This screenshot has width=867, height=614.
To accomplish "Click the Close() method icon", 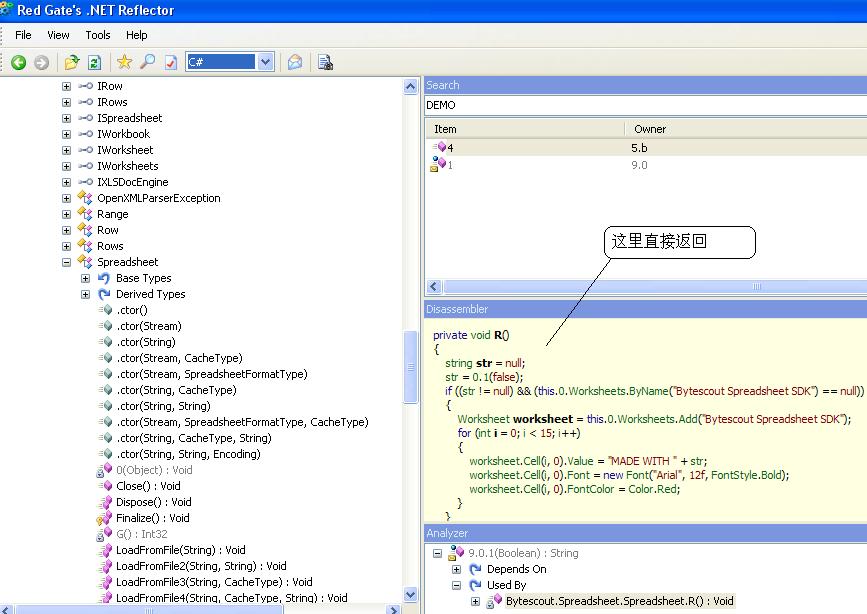I will click(x=106, y=486).
